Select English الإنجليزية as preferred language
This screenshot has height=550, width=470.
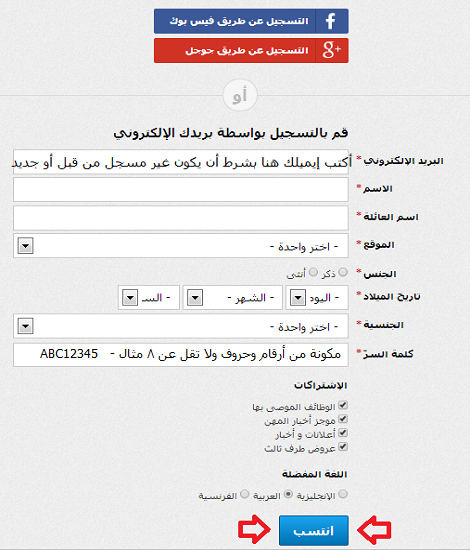point(343,494)
